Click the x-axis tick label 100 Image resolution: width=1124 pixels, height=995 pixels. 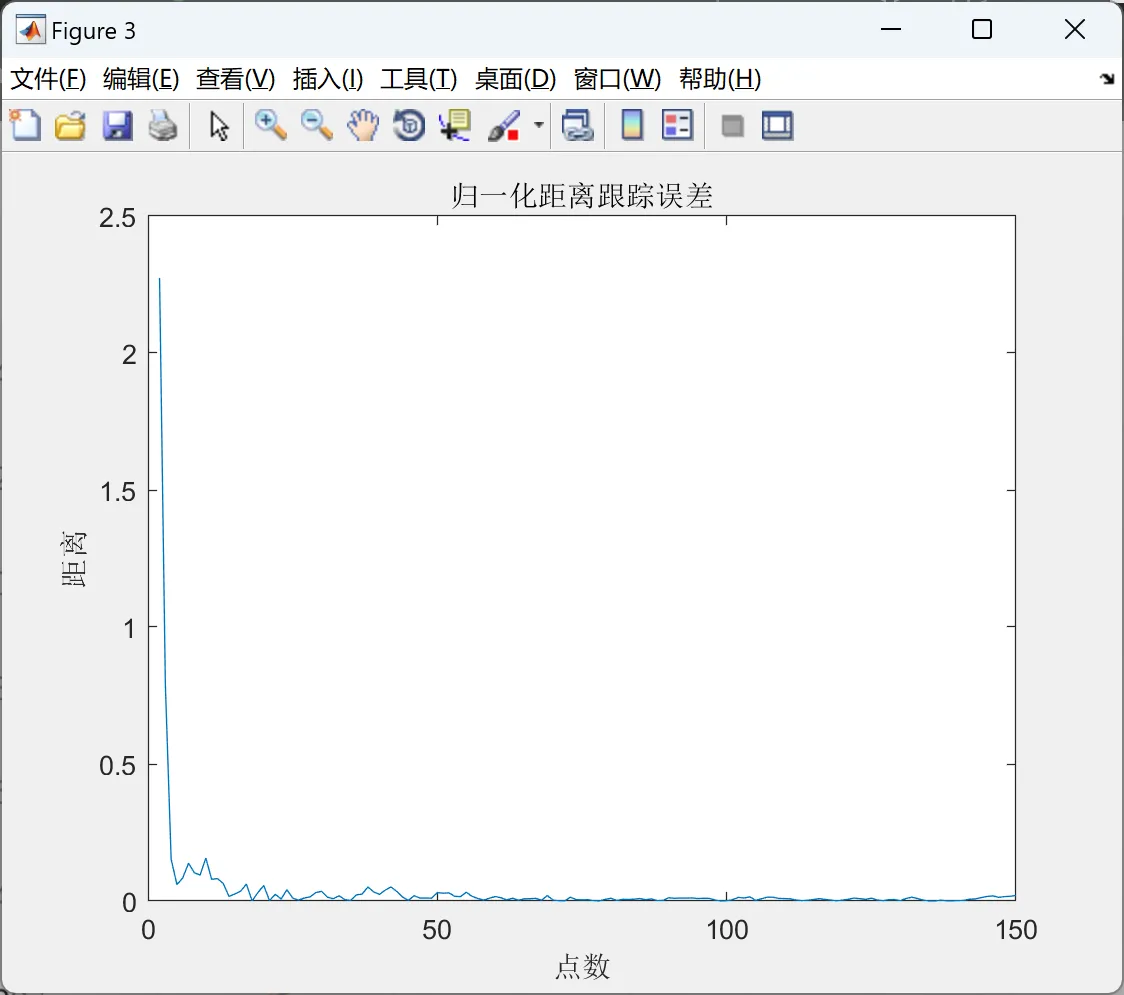727,930
